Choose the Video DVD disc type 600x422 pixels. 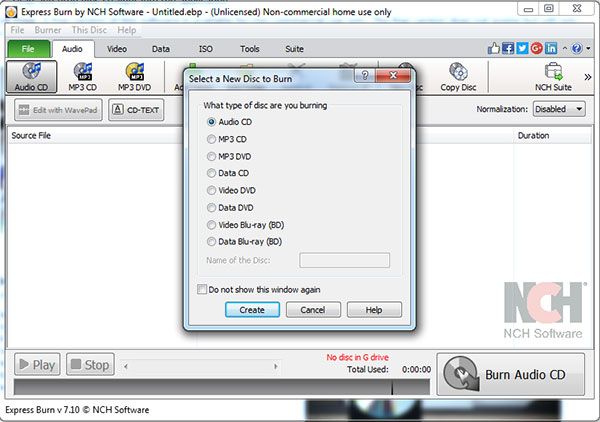pos(211,190)
